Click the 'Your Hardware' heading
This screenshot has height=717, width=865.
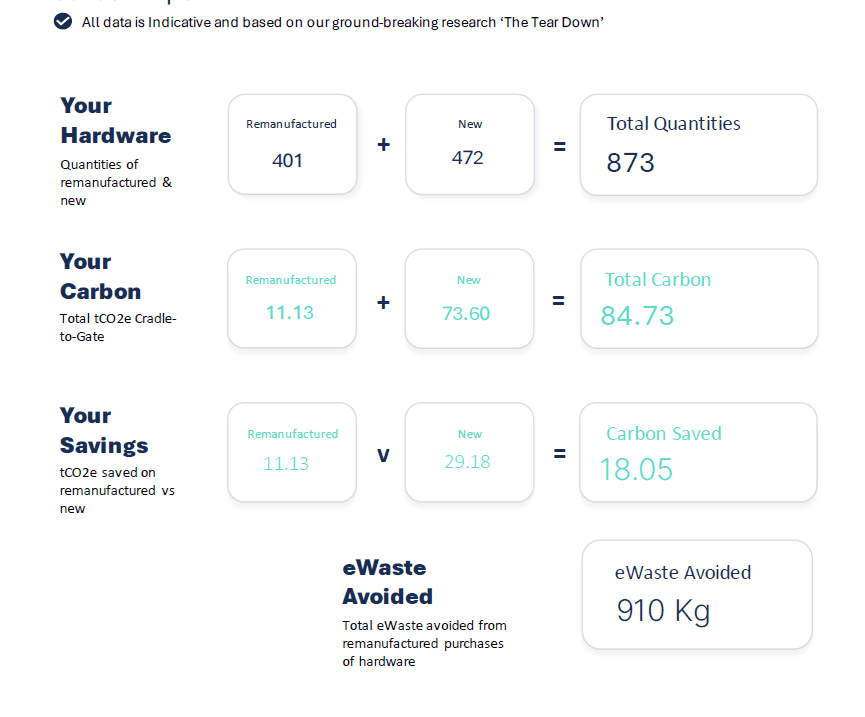pyautogui.click(x=116, y=120)
